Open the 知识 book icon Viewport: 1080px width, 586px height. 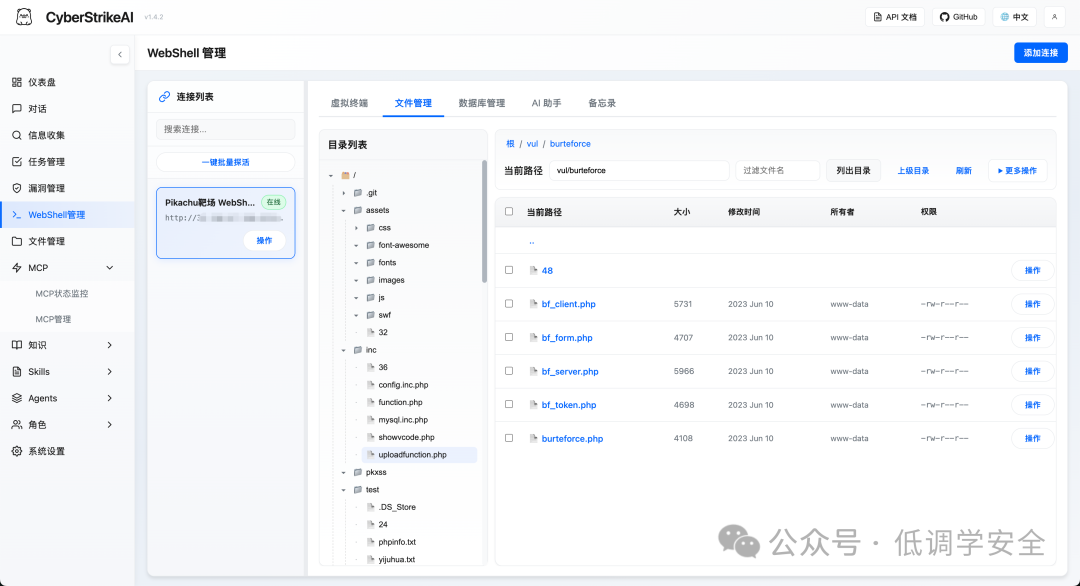coord(17,345)
